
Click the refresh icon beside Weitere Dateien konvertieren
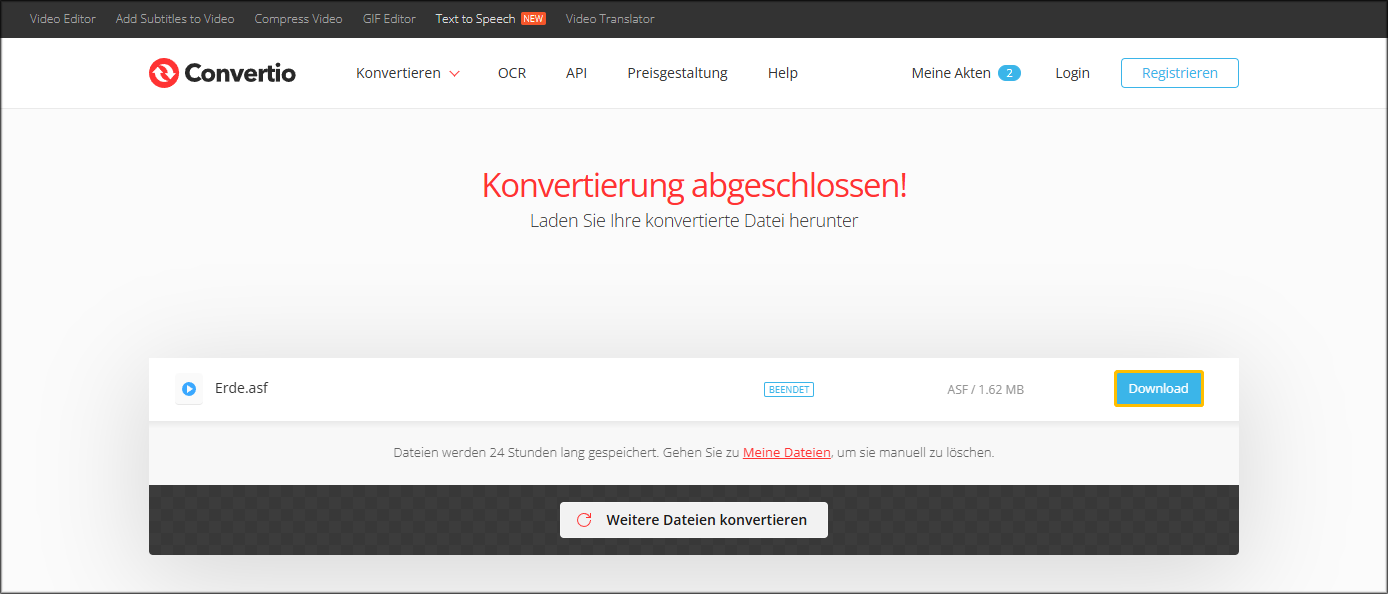tap(585, 519)
